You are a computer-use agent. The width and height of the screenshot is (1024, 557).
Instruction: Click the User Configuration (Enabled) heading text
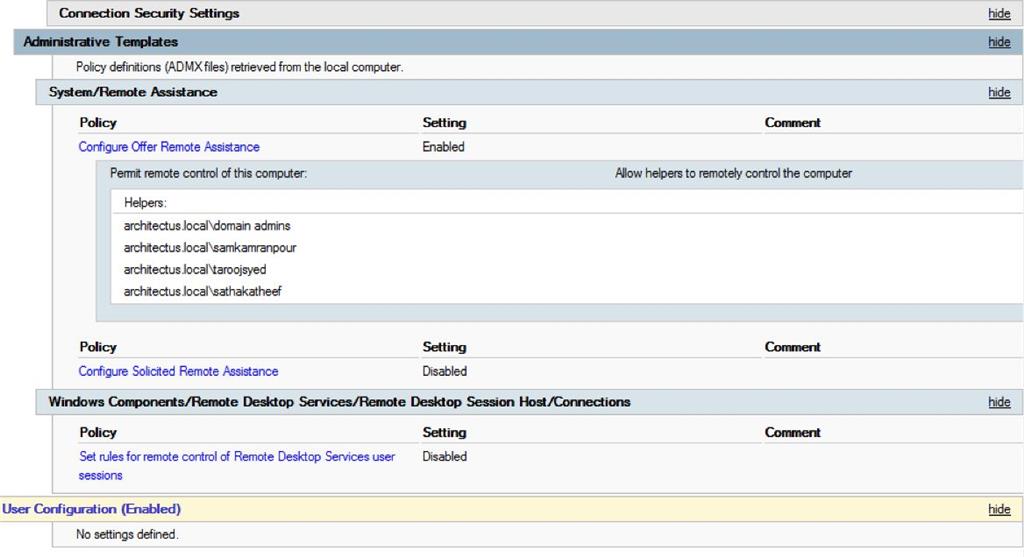coord(91,509)
